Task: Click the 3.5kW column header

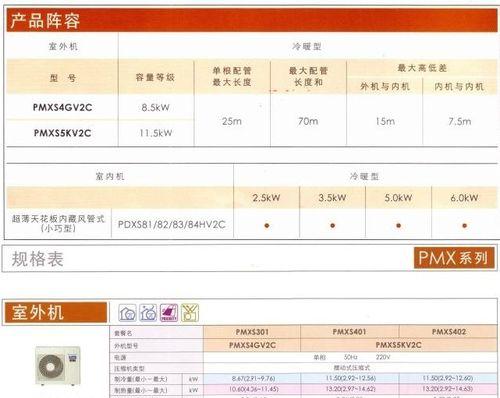Action: tap(332, 198)
